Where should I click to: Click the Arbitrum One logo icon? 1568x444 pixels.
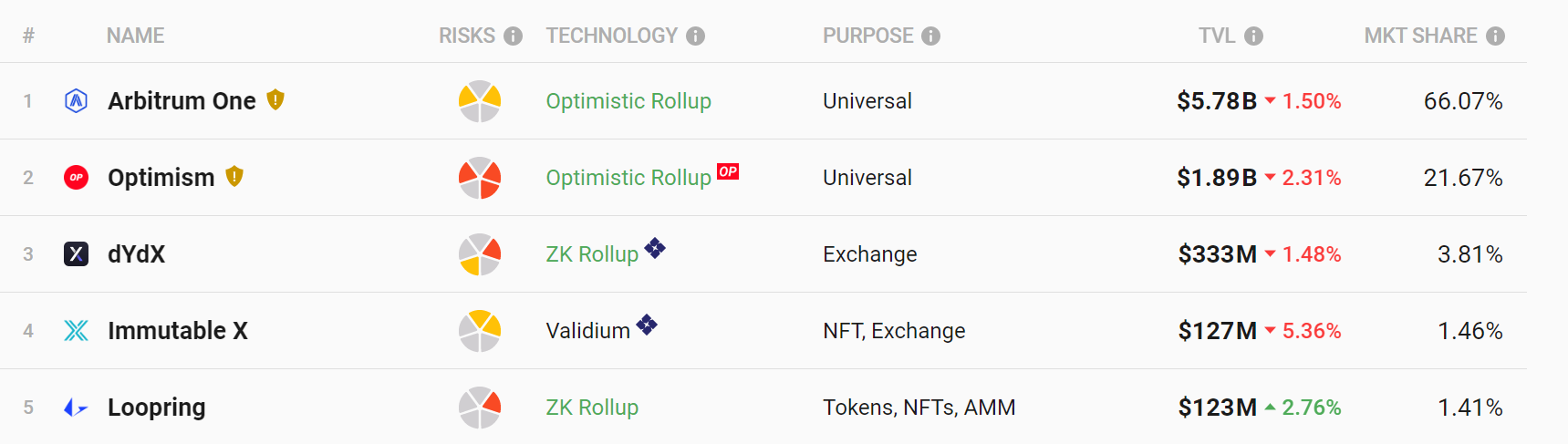click(x=77, y=101)
